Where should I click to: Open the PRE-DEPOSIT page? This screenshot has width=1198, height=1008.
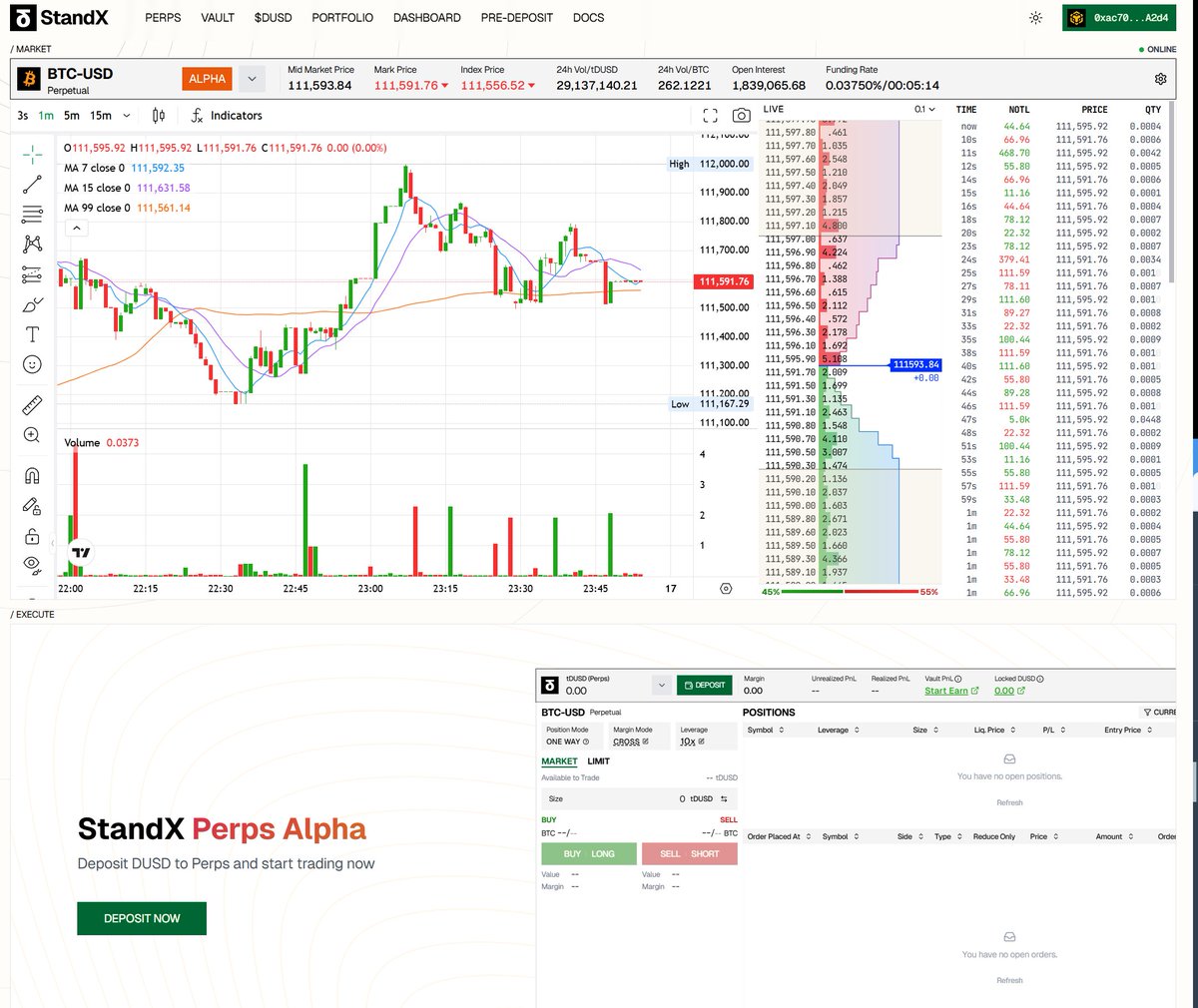tap(516, 18)
